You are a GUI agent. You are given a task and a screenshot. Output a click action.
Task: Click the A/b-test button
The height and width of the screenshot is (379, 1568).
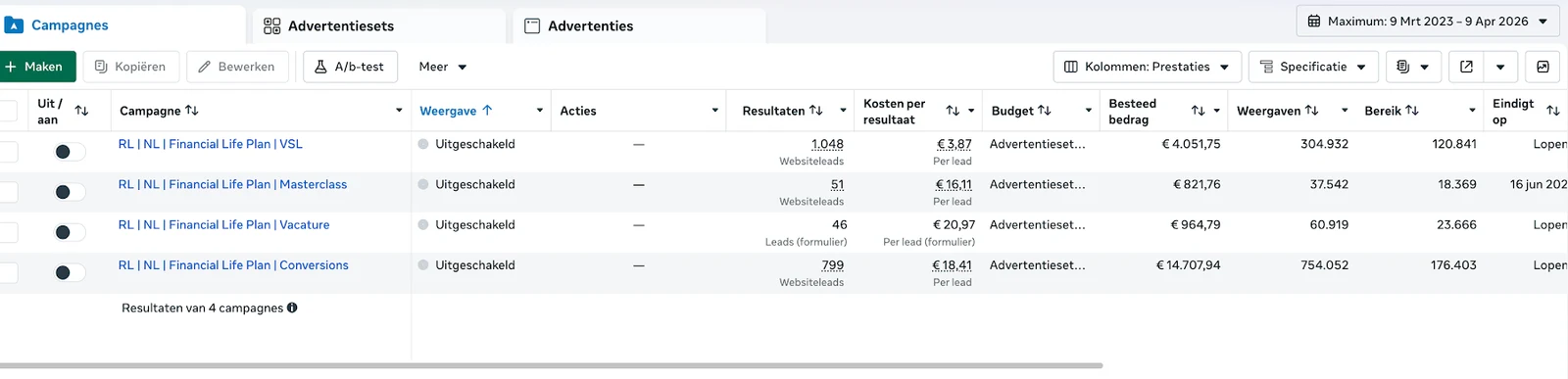point(350,67)
